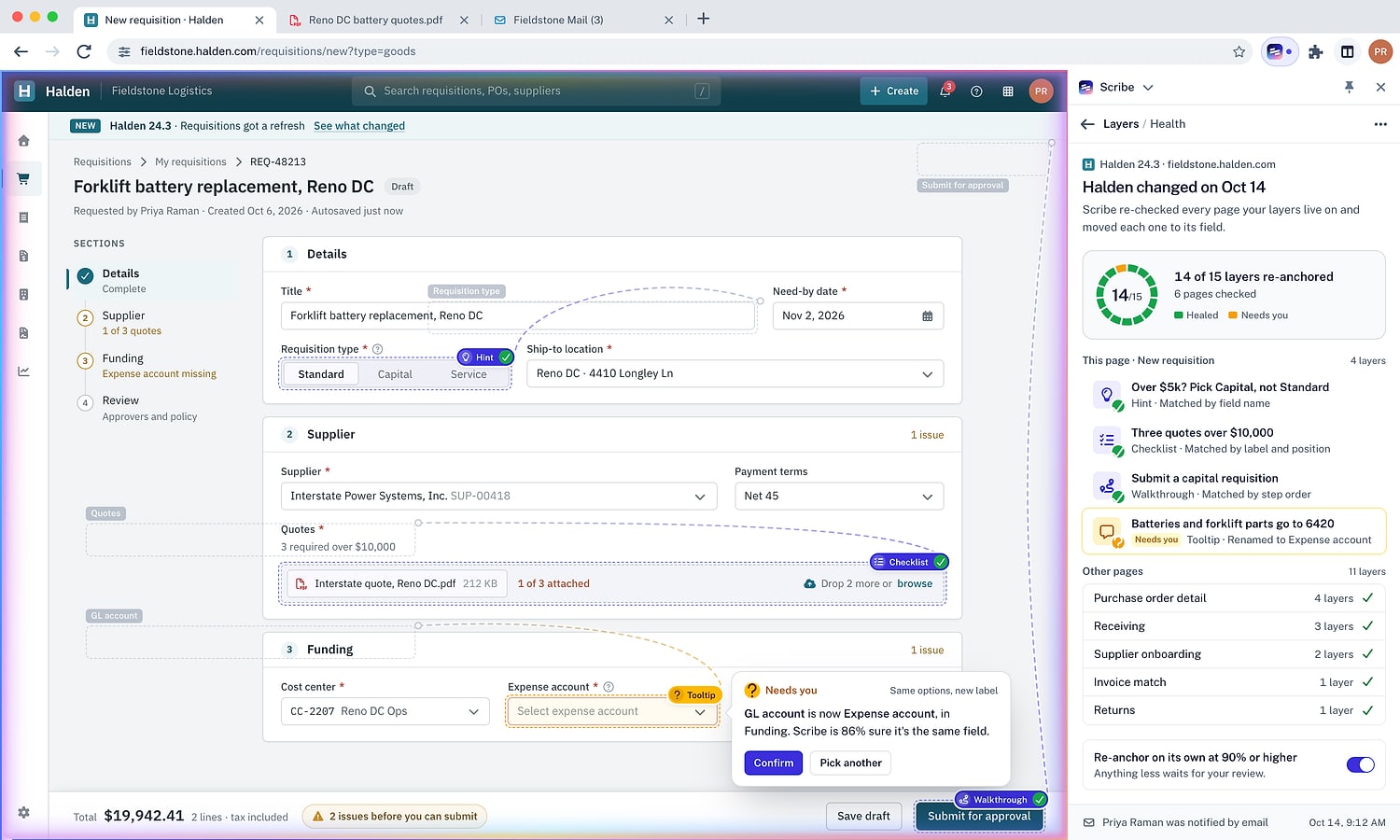Open the PR user avatar in Halden header
The image size is (1400, 840).
pyautogui.click(x=1041, y=91)
